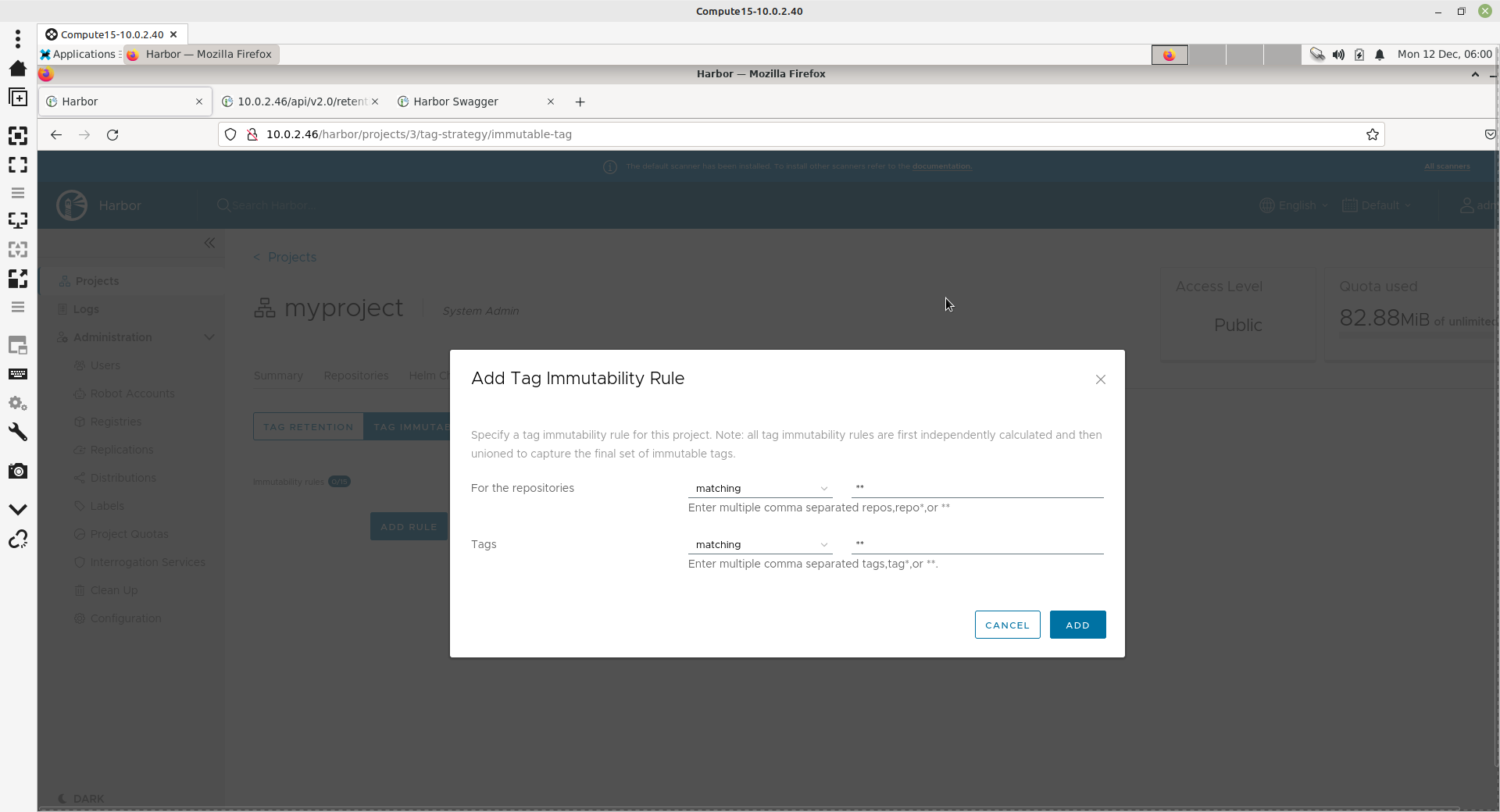Reload the current page in Firefox

click(112, 135)
